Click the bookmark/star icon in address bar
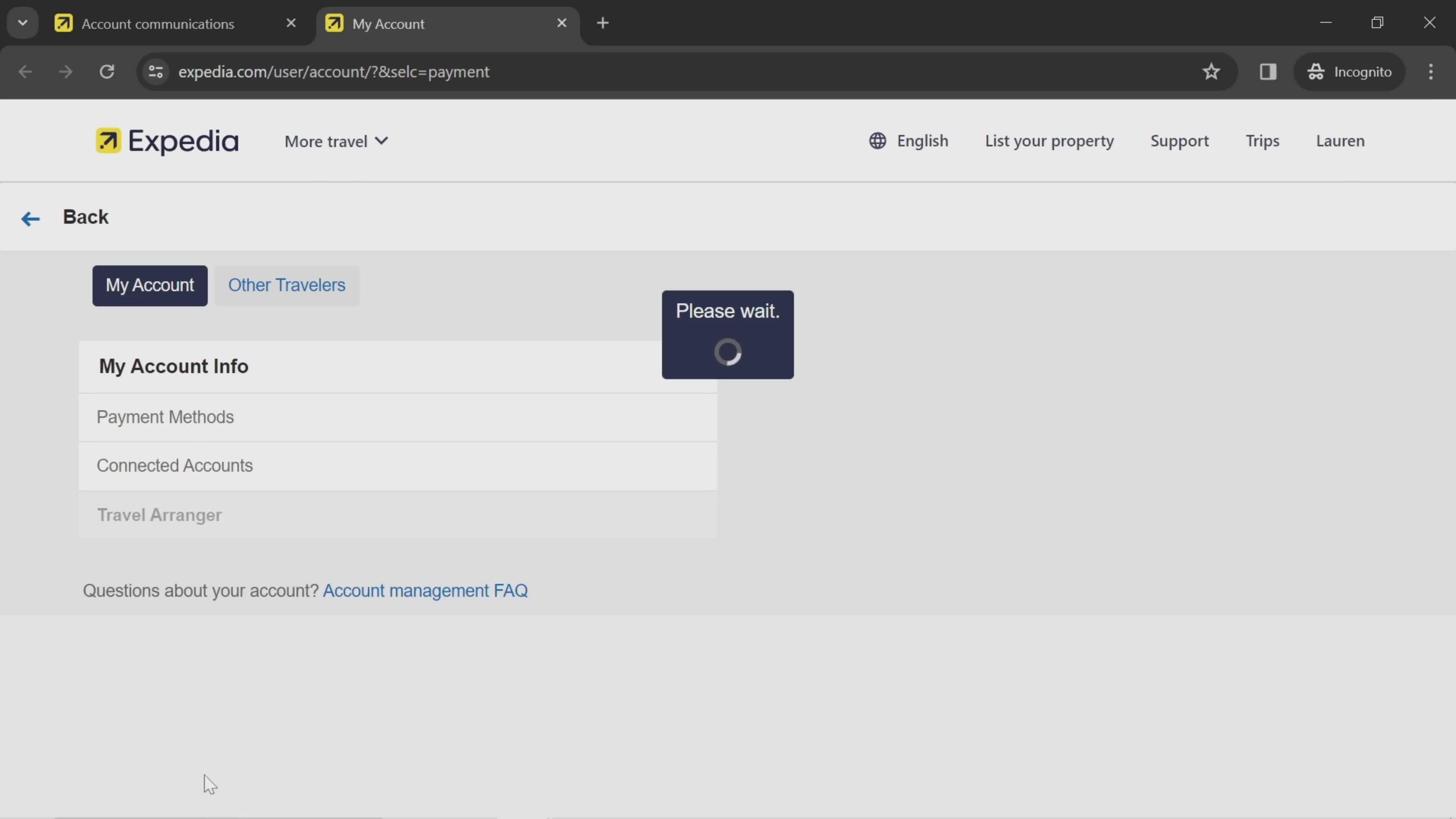 click(x=1211, y=71)
